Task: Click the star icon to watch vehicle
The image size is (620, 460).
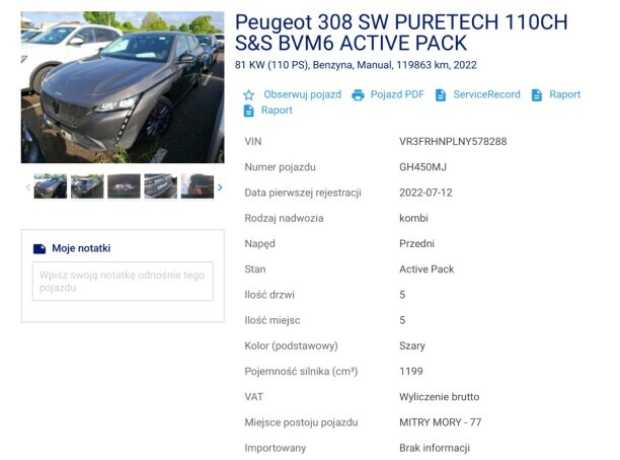Action: (249, 95)
